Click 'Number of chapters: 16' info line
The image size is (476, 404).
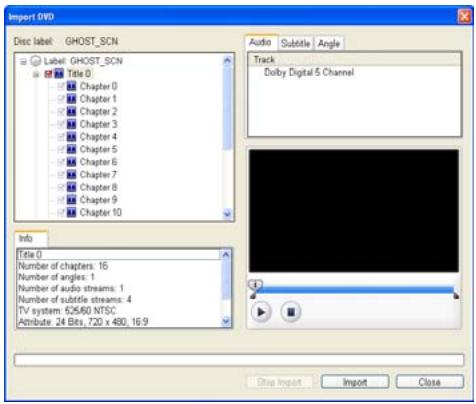[63, 266]
